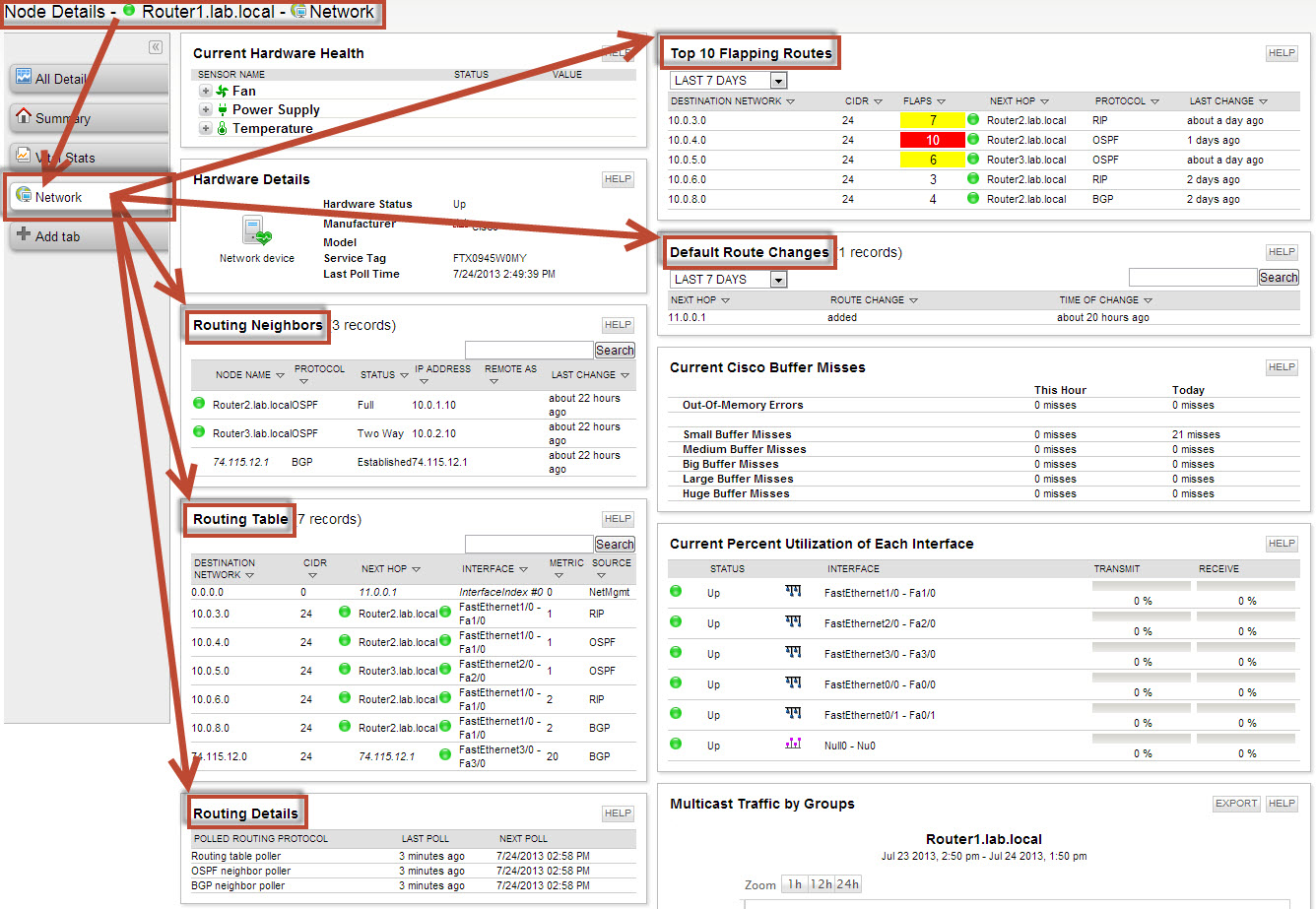
Task: Open the All Details tab
Action: [x=89, y=79]
